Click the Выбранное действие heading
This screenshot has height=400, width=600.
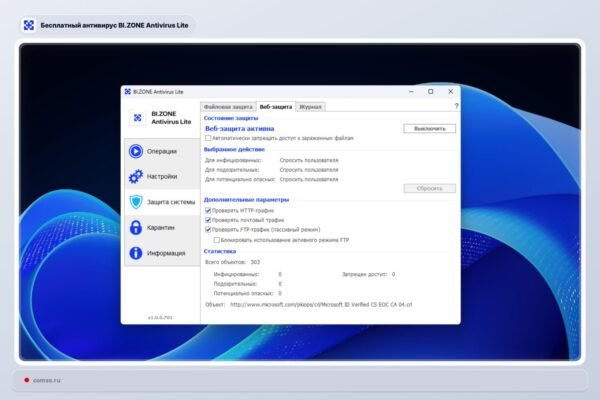[x=234, y=149]
